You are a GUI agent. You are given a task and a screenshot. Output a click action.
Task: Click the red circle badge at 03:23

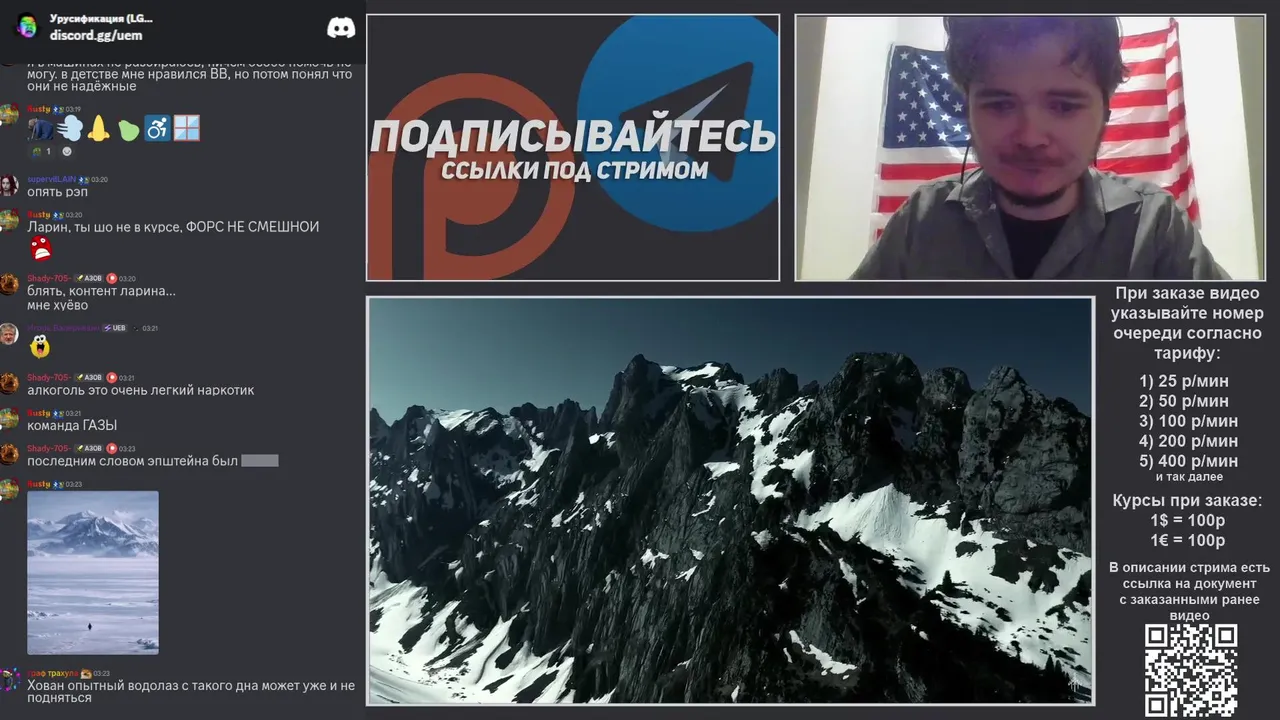coord(112,448)
